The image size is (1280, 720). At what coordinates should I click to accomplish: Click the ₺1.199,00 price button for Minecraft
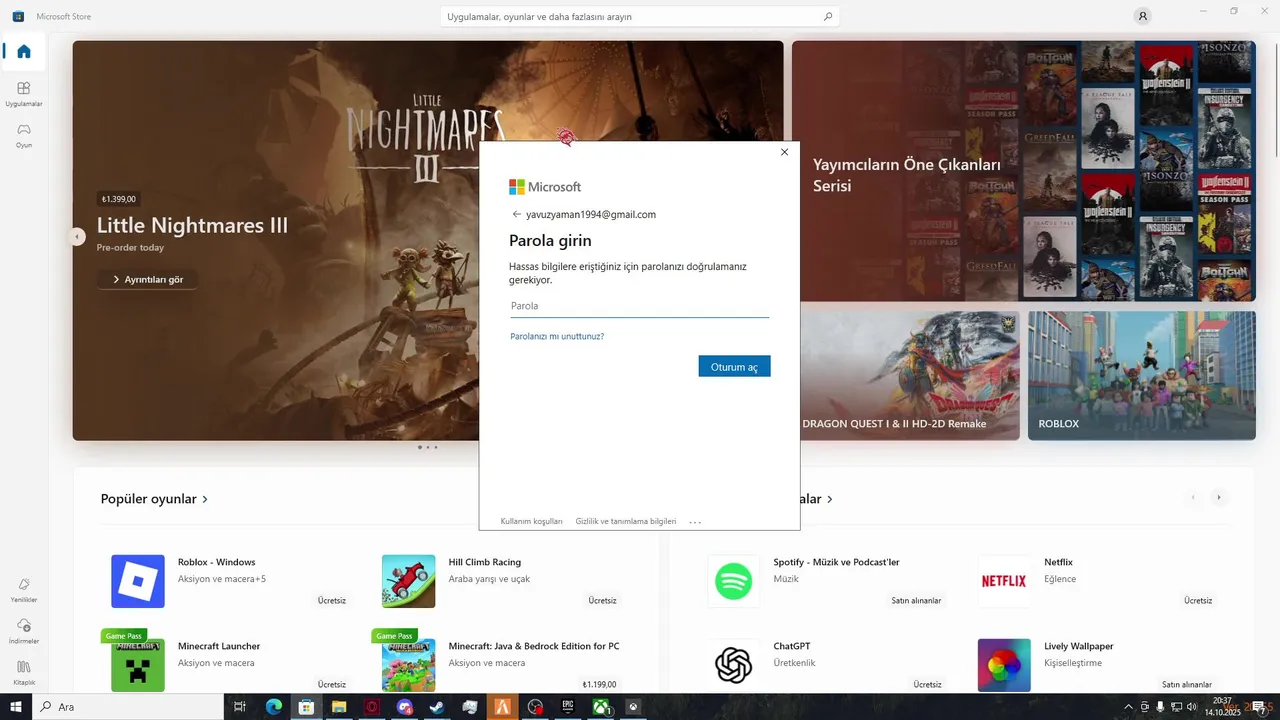coord(600,684)
